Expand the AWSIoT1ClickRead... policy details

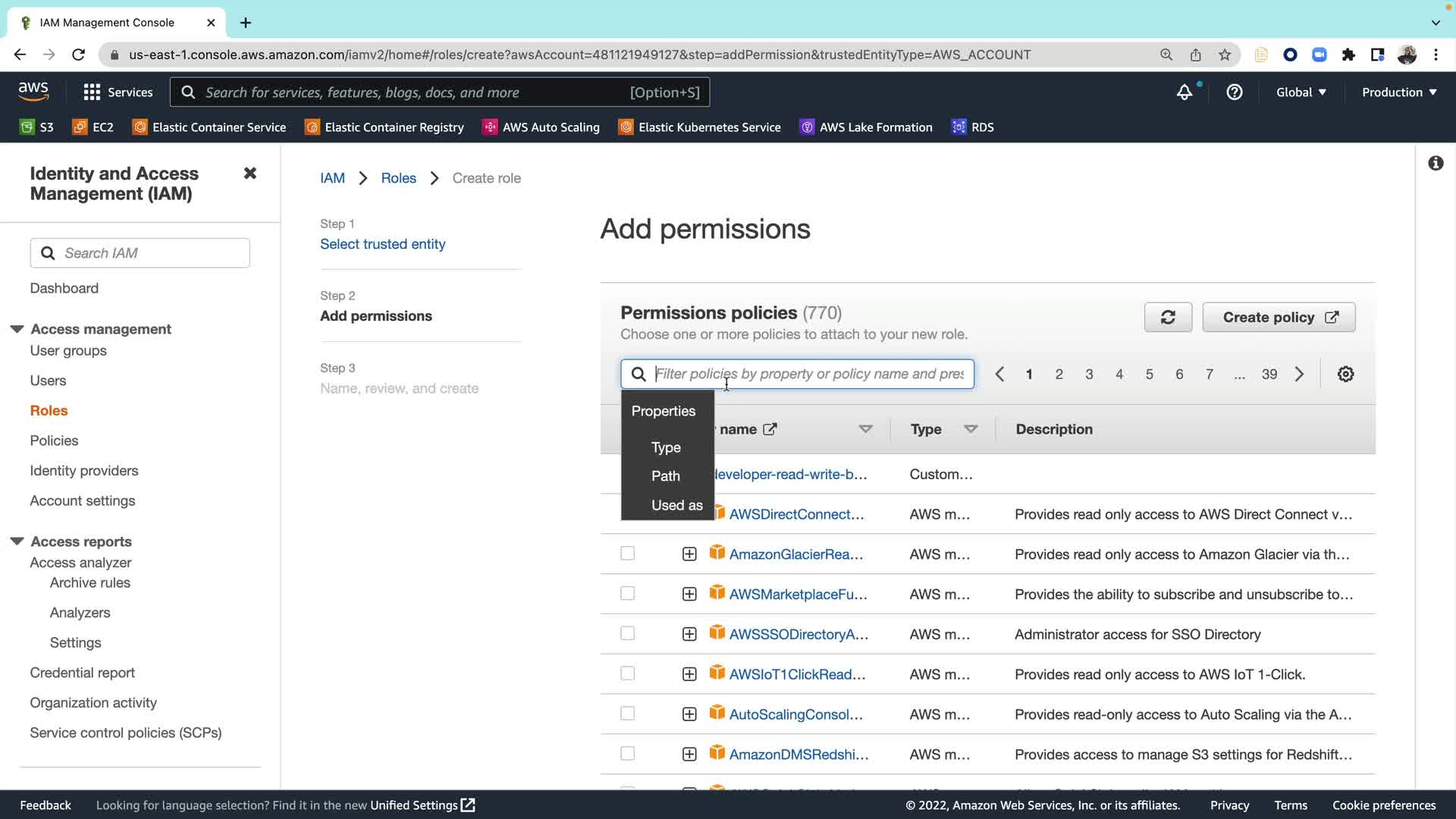pos(689,674)
